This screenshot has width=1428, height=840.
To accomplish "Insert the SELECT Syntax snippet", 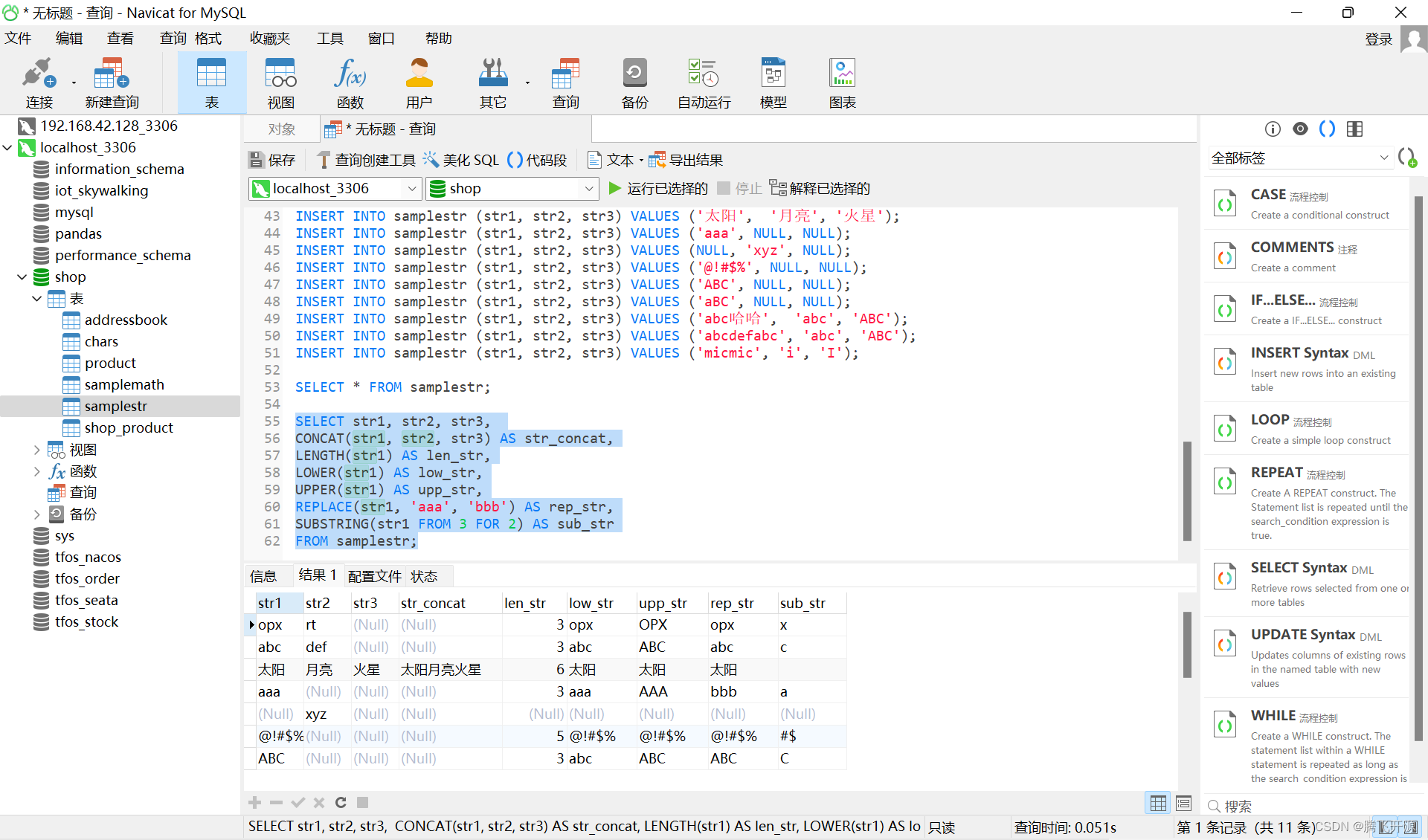I will (x=1306, y=584).
